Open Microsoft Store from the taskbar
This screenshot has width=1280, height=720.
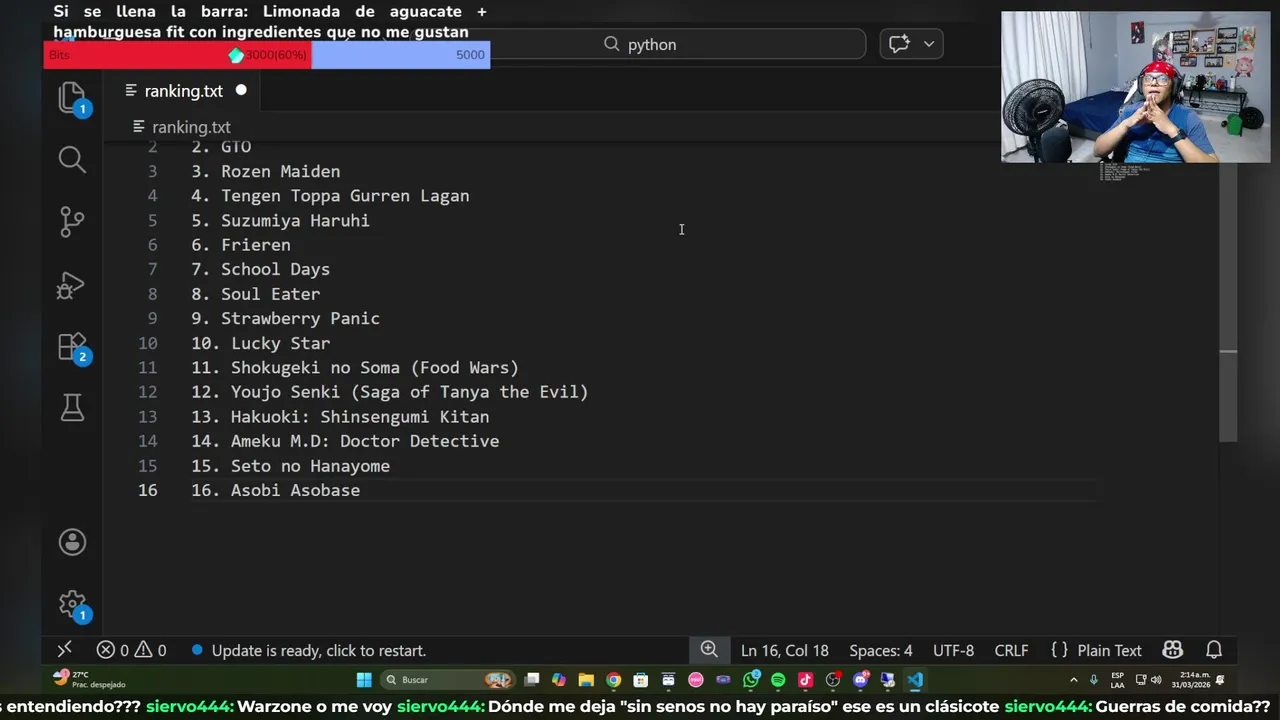pos(640,680)
